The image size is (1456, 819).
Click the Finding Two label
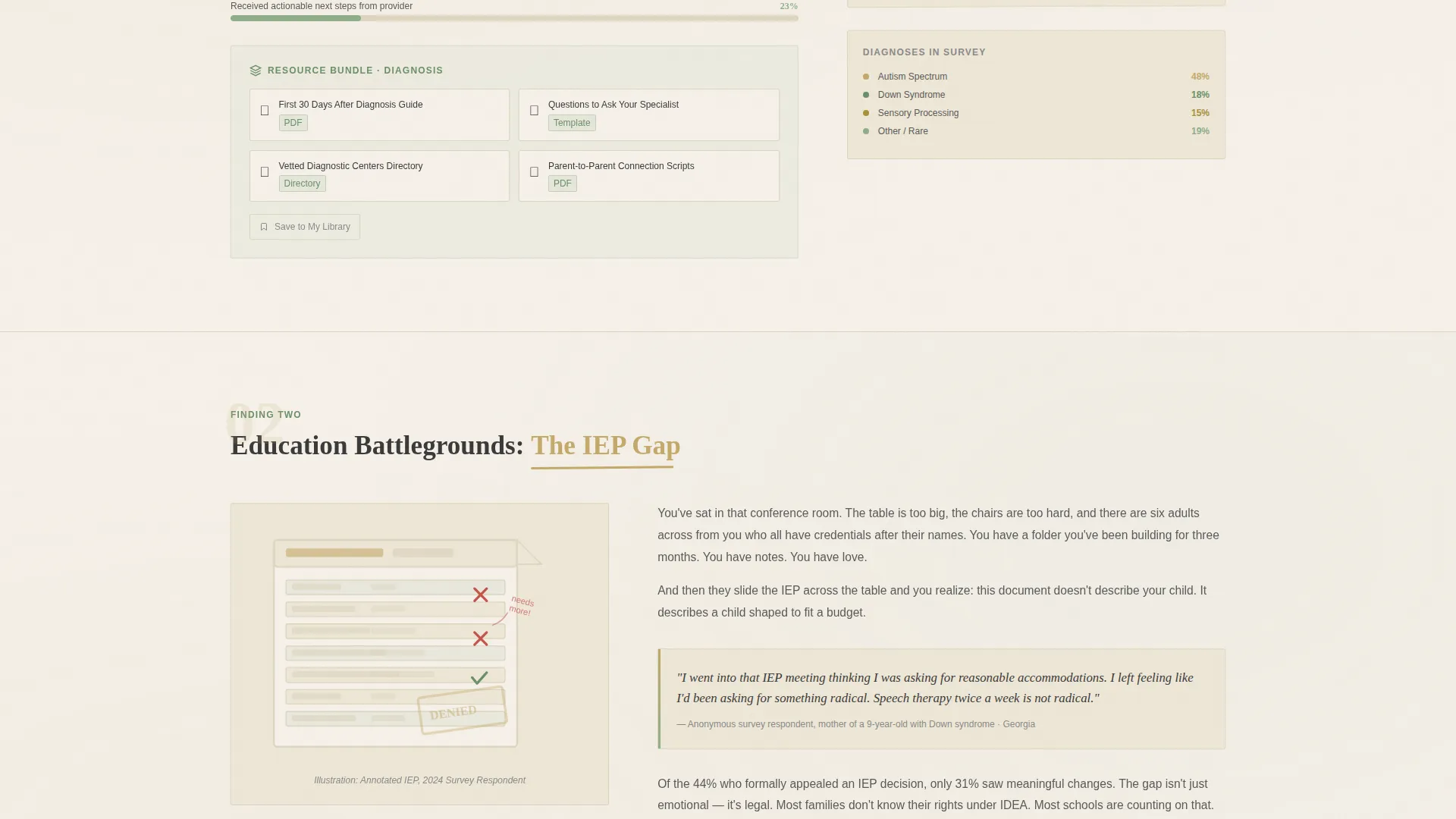tap(265, 415)
